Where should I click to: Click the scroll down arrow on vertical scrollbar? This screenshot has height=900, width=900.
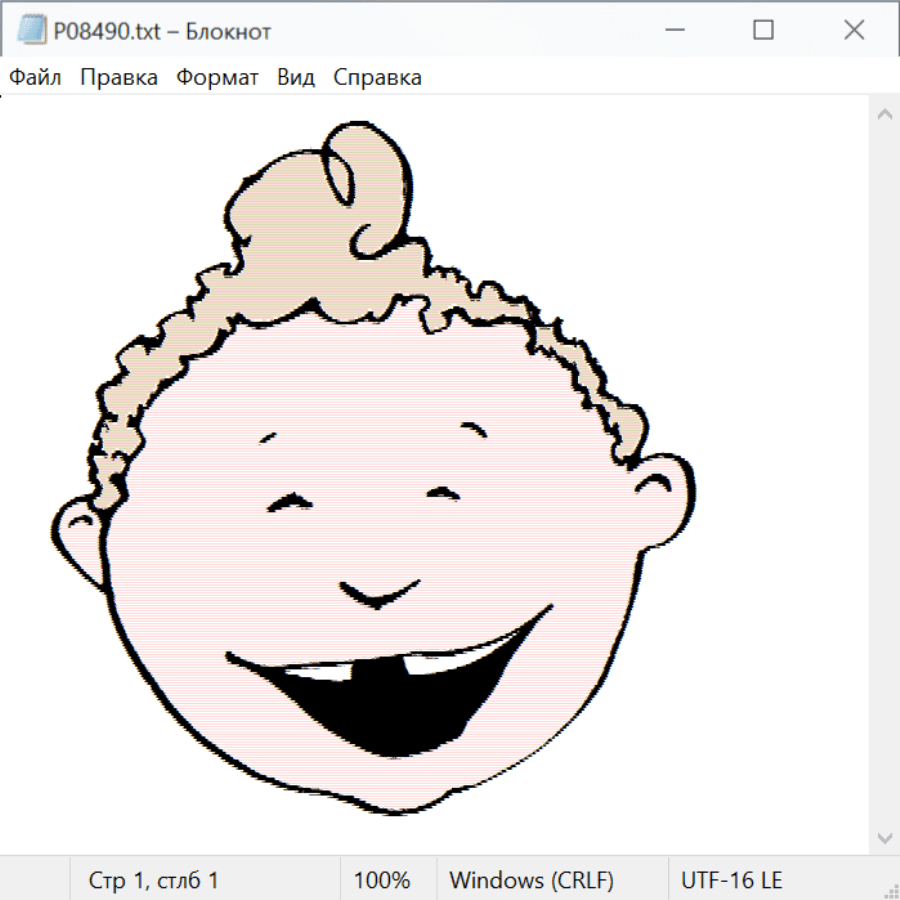coord(884,837)
